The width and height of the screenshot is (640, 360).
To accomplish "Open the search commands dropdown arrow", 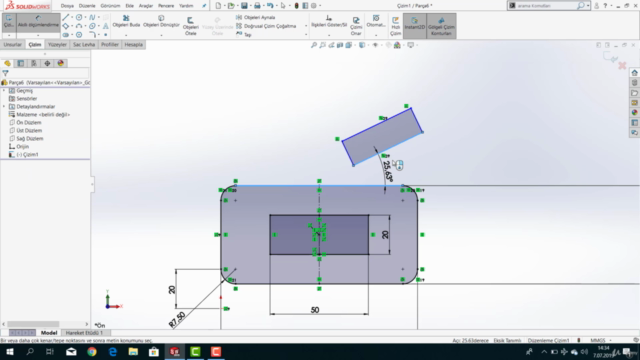I will click(588, 6).
